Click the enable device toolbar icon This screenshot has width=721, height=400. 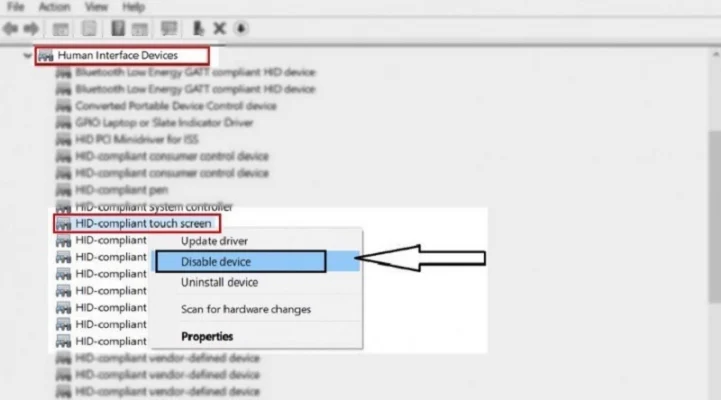[198, 29]
